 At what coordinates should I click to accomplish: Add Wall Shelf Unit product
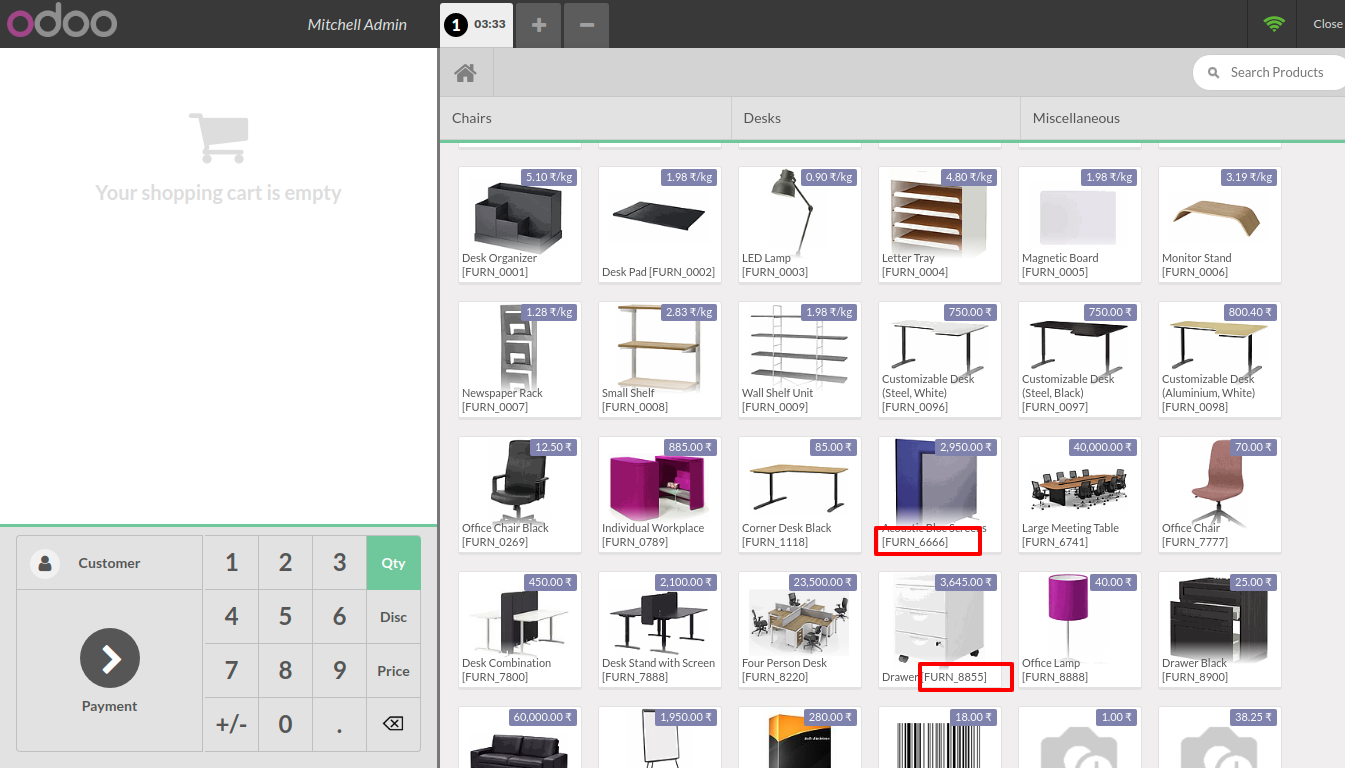(800, 360)
